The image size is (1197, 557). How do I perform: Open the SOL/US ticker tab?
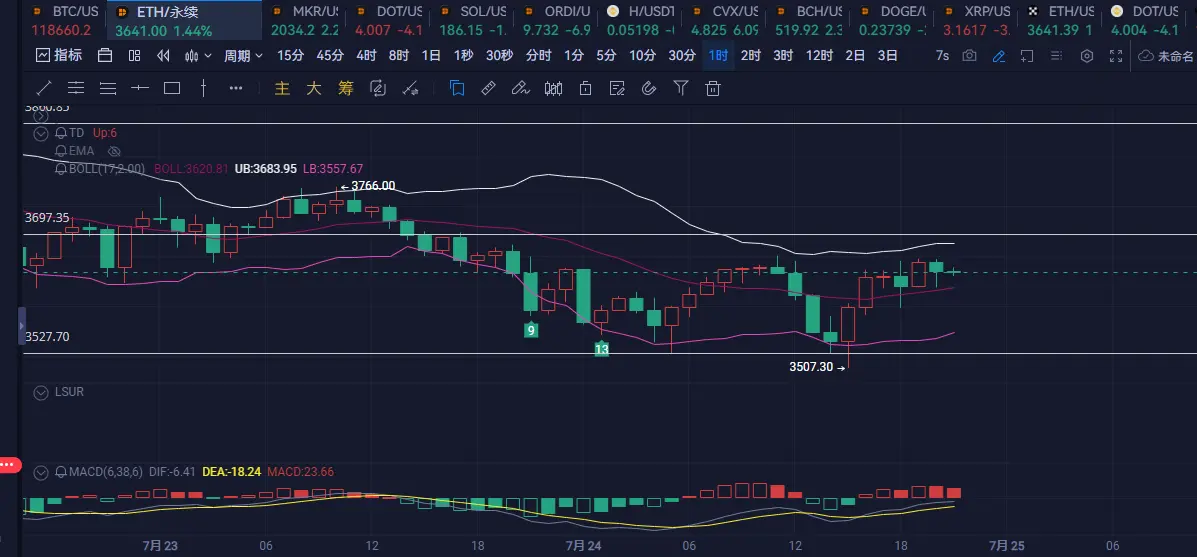click(x=471, y=21)
